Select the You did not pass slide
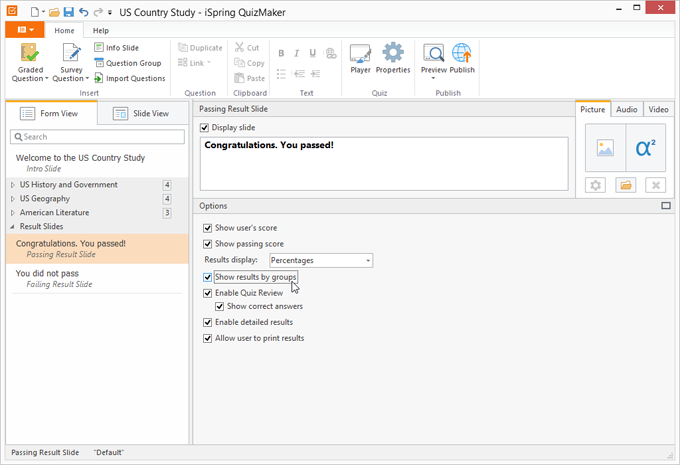 (x=97, y=278)
